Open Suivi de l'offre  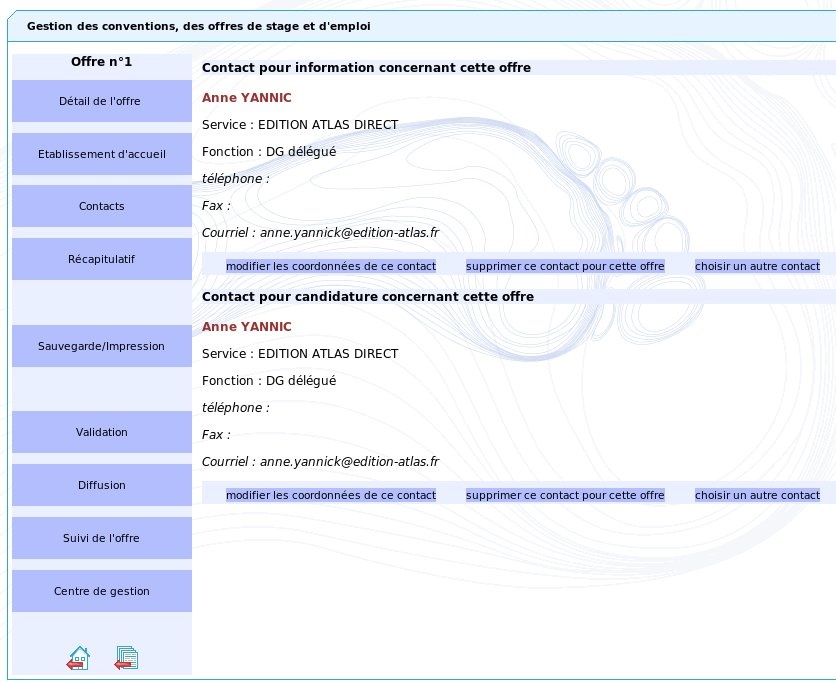point(101,538)
